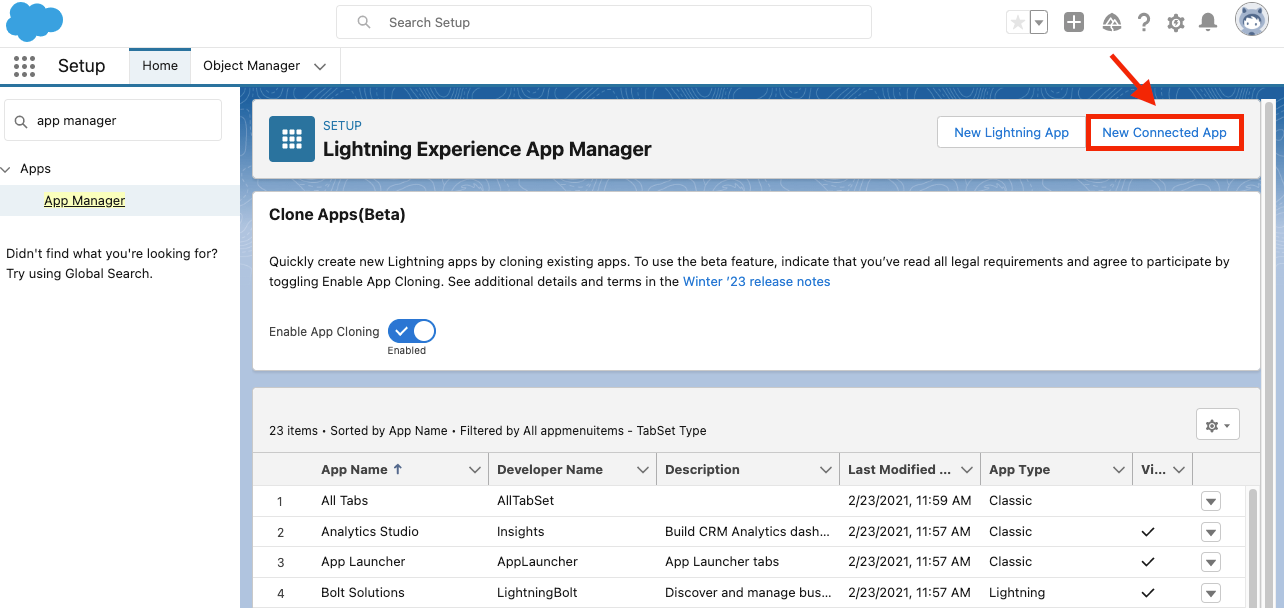Open the Winter '23 release notes link

(x=756, y=282)
